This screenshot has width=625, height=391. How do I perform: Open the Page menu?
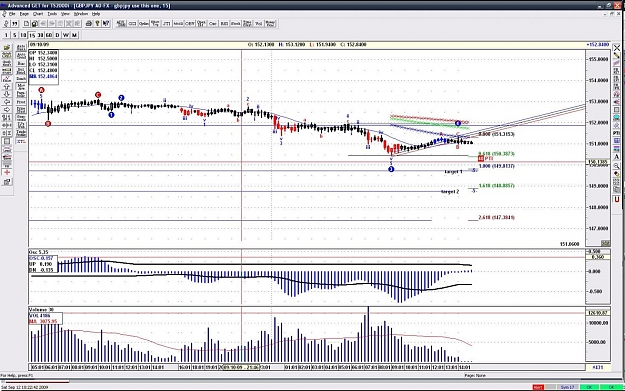click(x=24, y=14)
